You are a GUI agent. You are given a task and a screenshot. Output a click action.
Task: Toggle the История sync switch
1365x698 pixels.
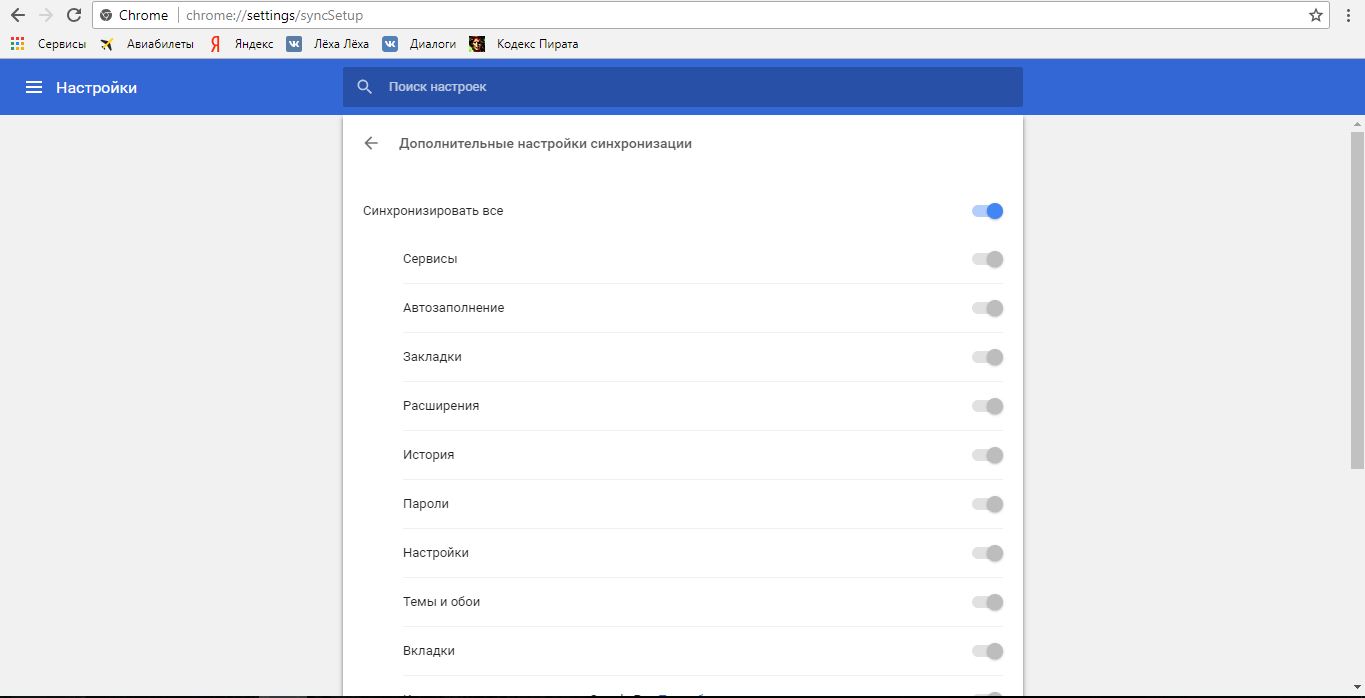pyautogui.click(x=987, y=455)
